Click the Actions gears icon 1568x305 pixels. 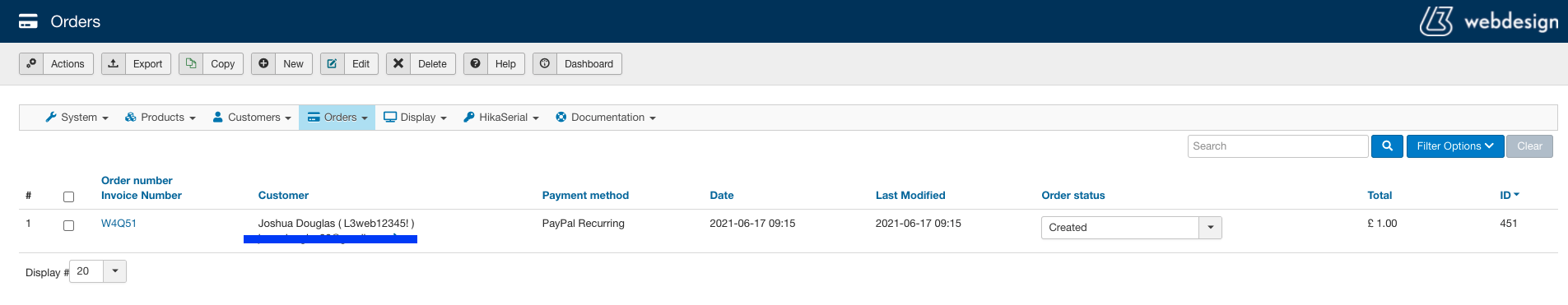click(31, 63)
